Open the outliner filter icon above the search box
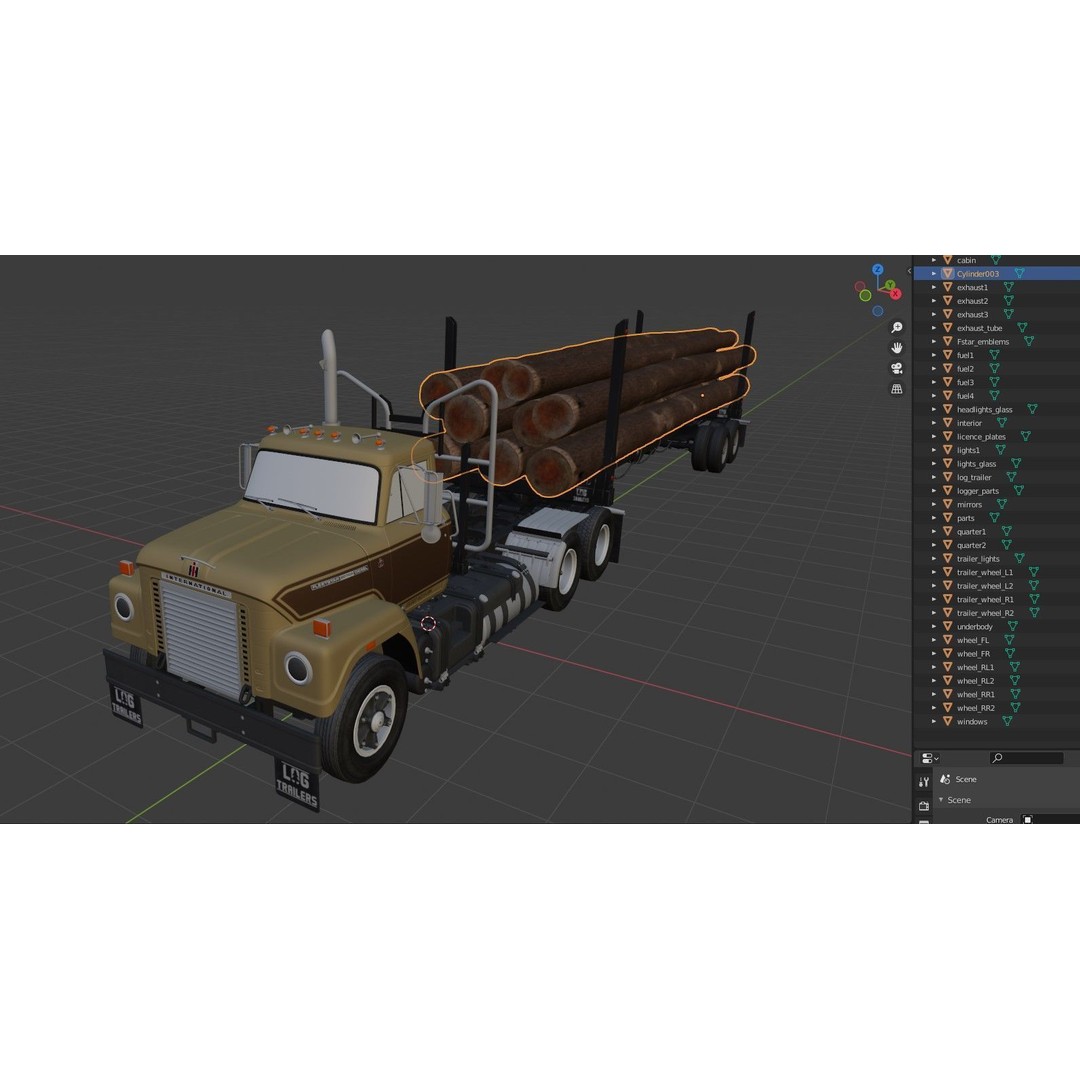Image resolution: width=1080 pixels, height=1080 pixels. pos(930,758)
